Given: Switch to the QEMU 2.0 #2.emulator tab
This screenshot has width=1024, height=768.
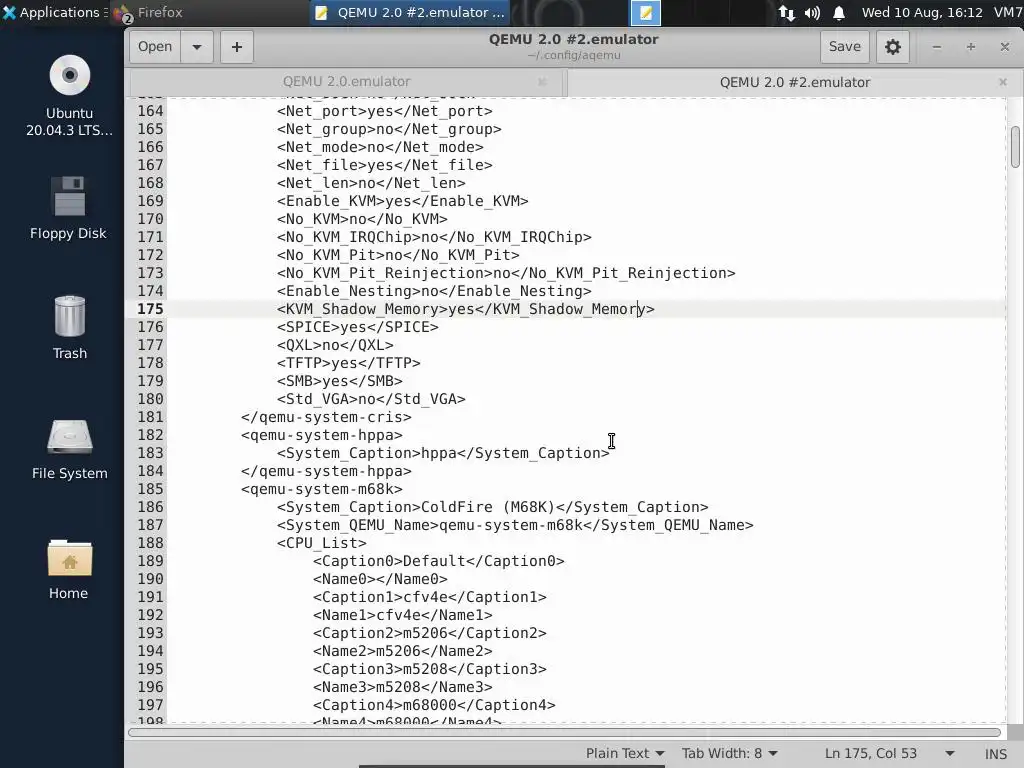Looking at the screenshot, I should 795,82.
